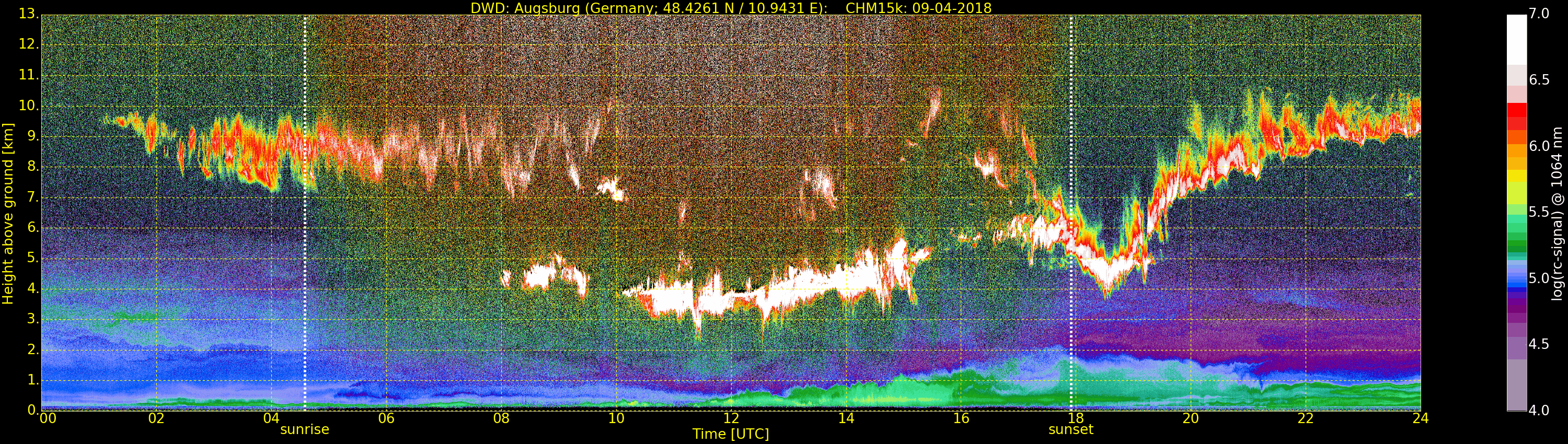Click height axis tick '0.'
Screen dimensions: 1568x444
pos(33,410)
